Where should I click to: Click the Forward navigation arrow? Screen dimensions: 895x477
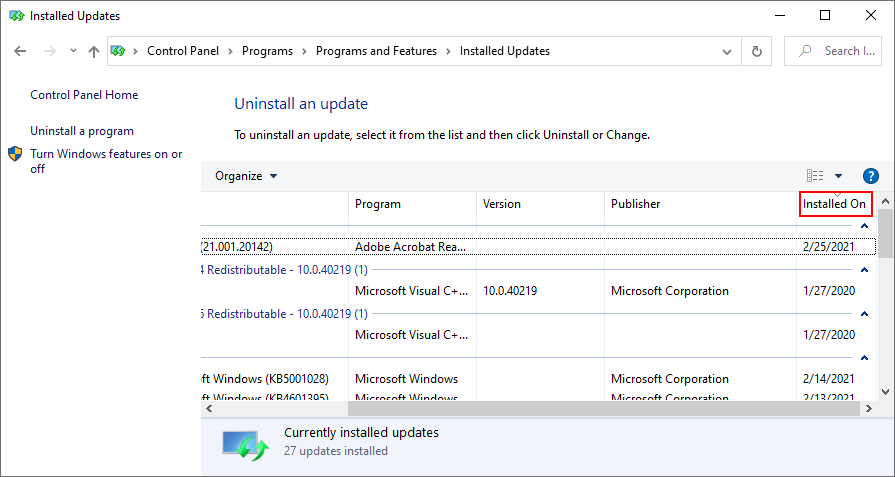click(49, 51)
